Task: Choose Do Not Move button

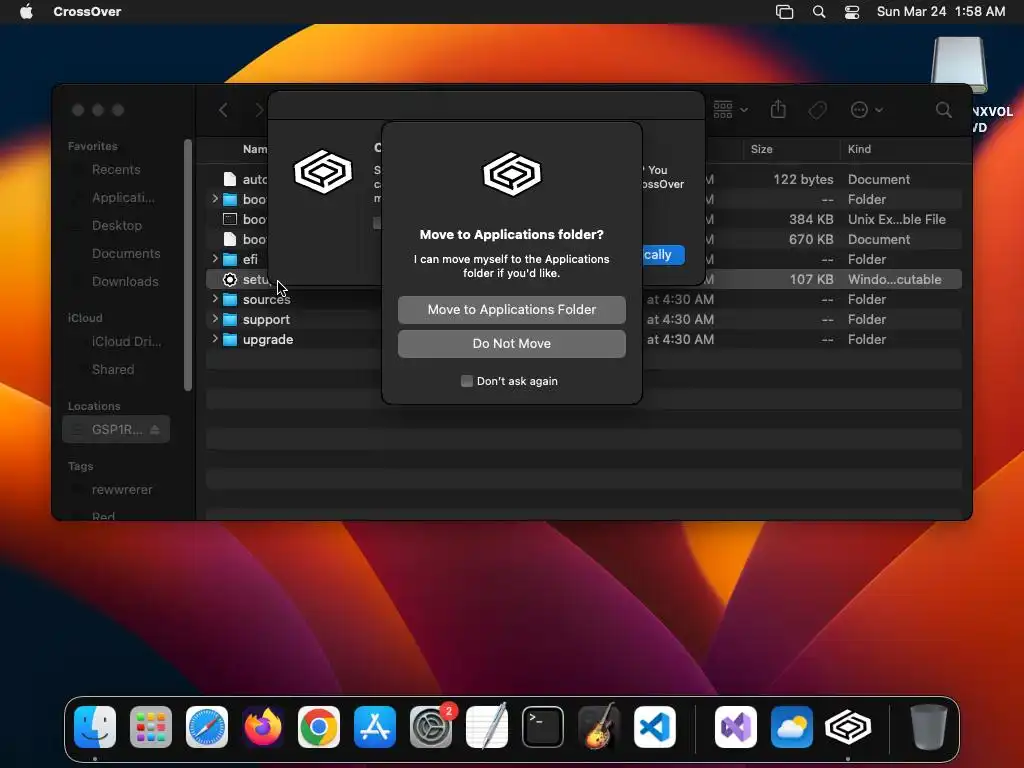Action: click(511, 344)
